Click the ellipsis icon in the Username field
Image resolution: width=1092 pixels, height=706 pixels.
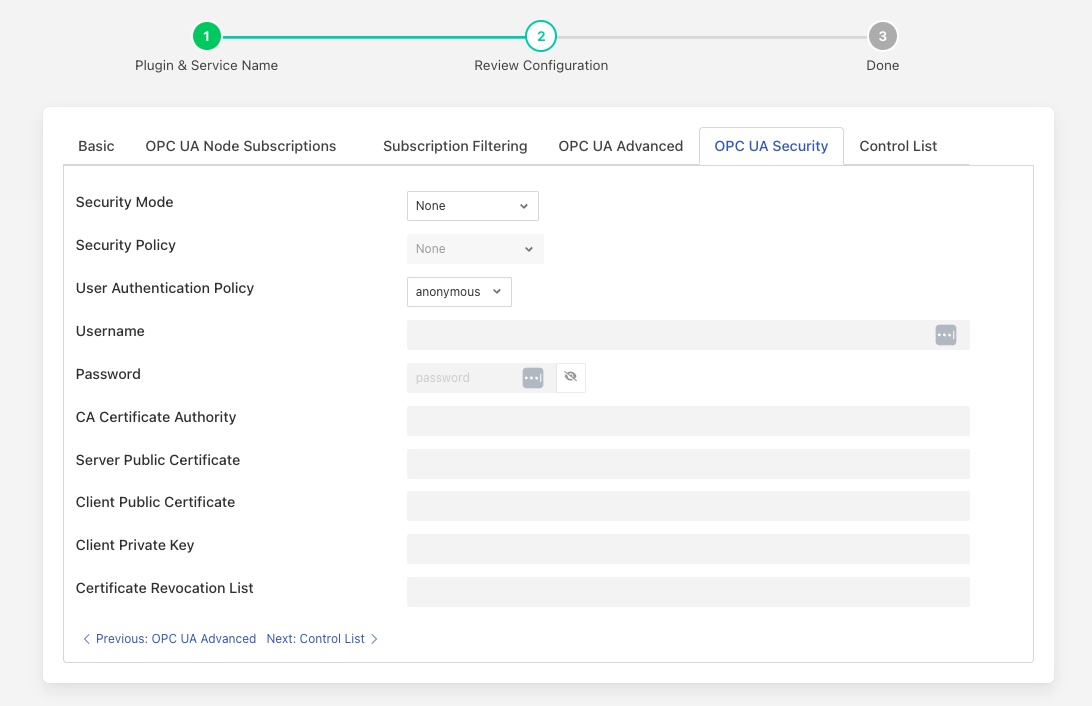point(946,335)
